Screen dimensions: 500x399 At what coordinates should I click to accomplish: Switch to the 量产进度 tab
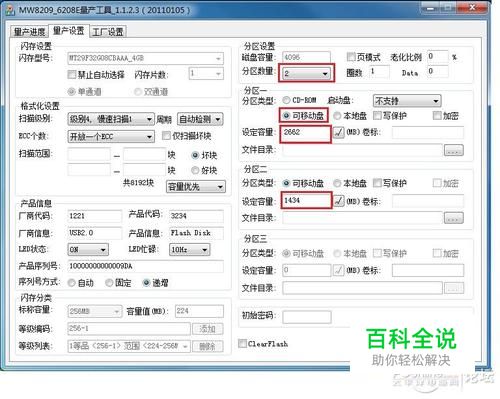pyautogui.click(x=29, y=32)
